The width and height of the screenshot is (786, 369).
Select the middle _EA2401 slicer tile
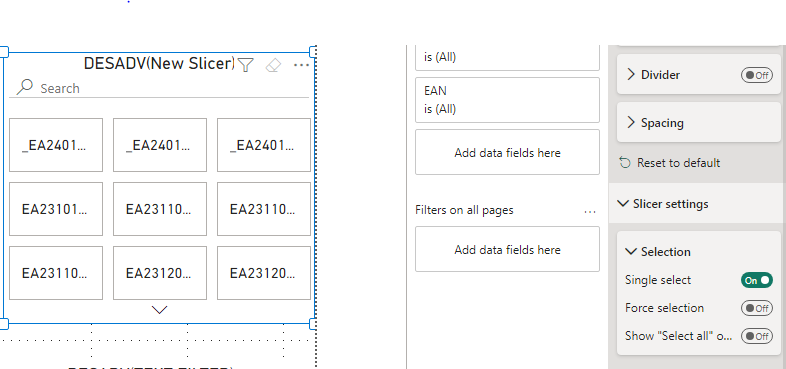tap(160, 145)
